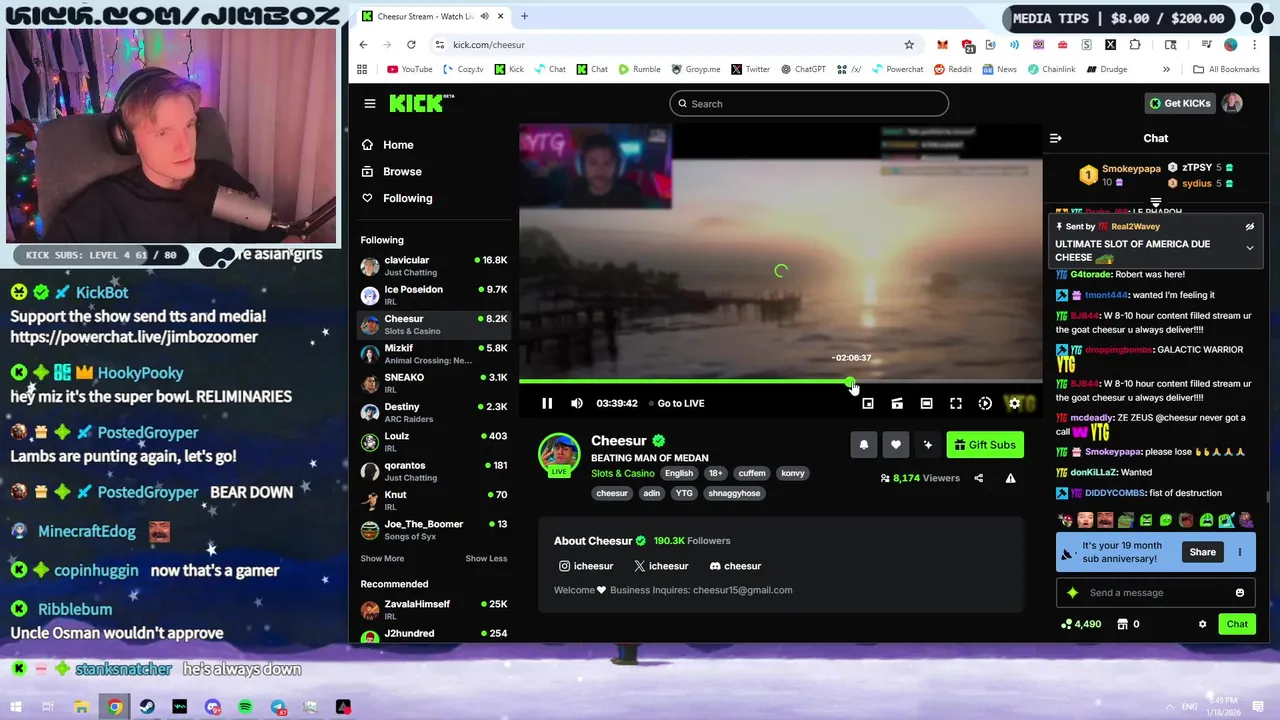Open ZavalaHimself recommended channel
This screenshot has height=720, width=1280.
[434, 609]
